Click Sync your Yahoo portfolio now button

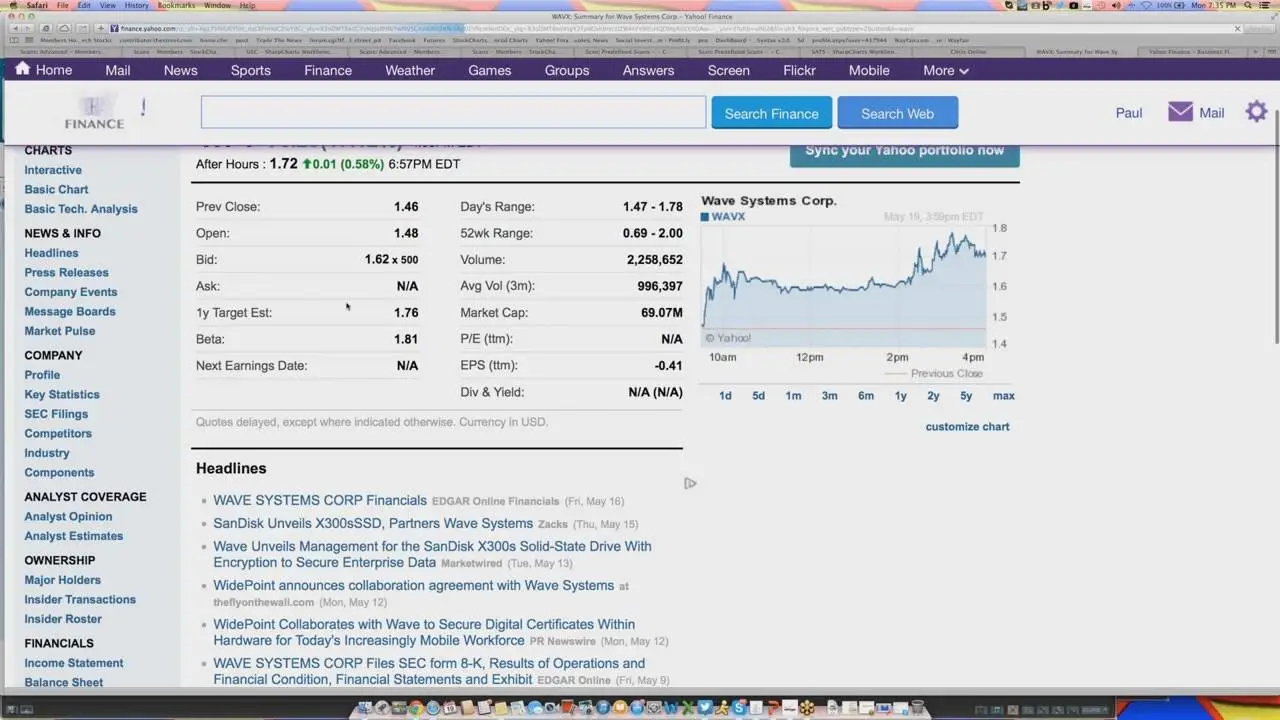pyautogui.click(x=904, y=153)
